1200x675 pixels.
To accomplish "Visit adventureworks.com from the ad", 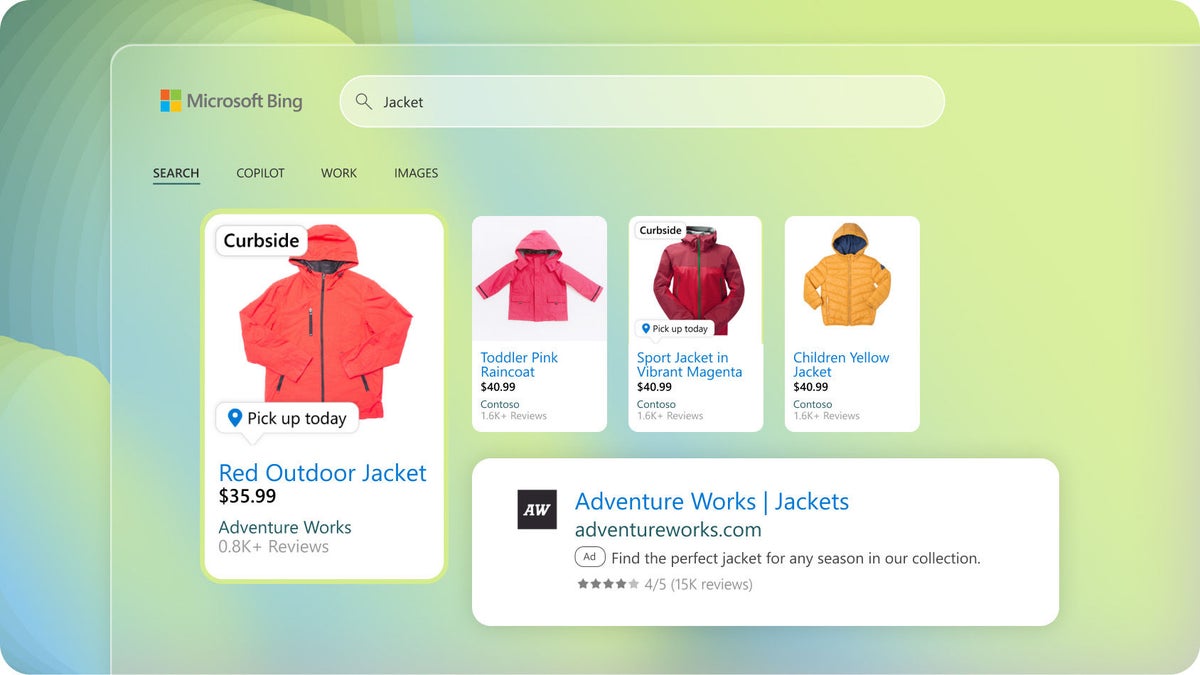I will (668, 529).
